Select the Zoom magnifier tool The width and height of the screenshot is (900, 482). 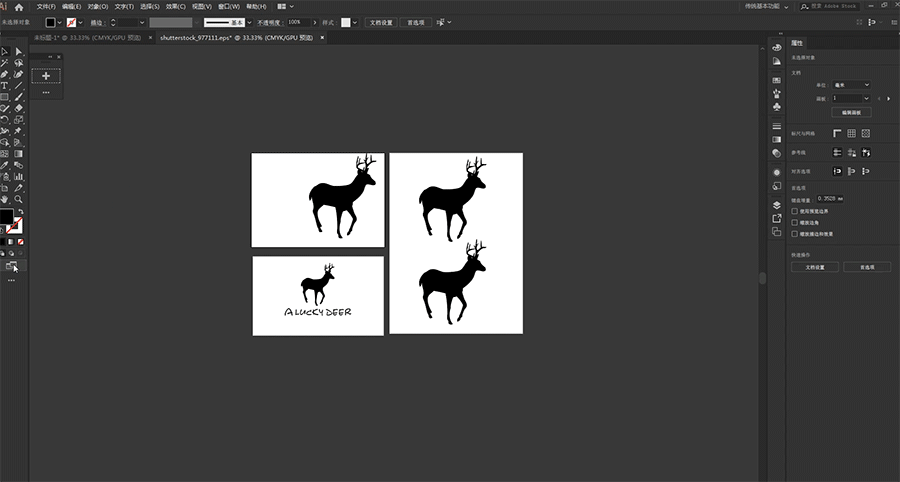pos(18,199)
